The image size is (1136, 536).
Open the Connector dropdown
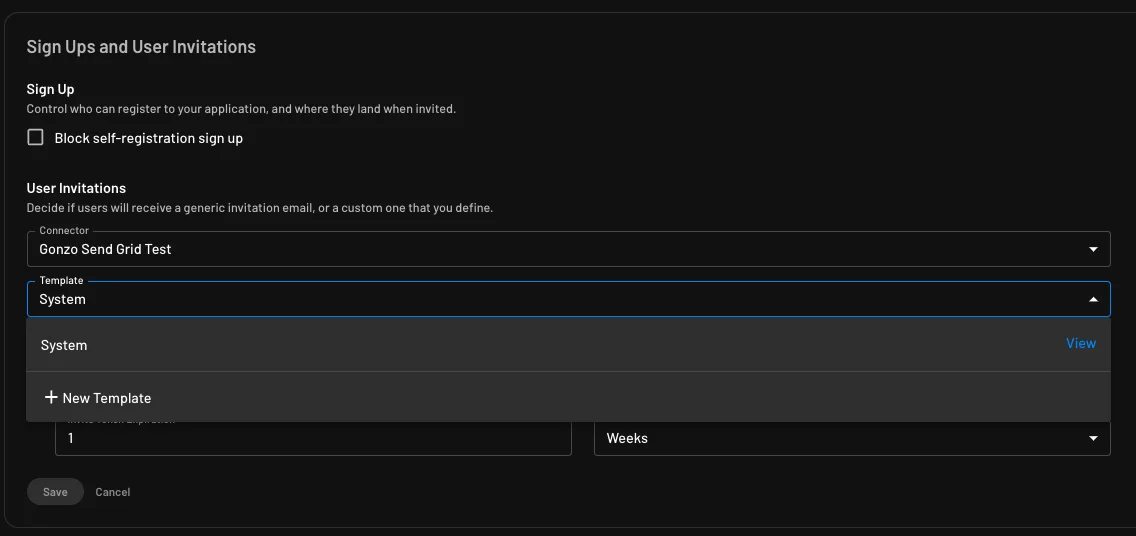coord(569,249)
